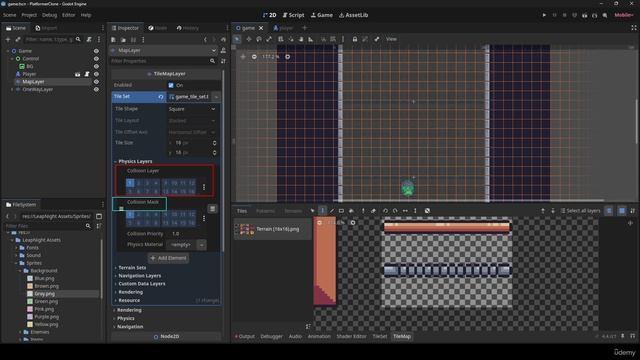The image size is (640, 360).
Task: Switch to the History dock tab
Action: pyautogui.click(x=188, y=28)
